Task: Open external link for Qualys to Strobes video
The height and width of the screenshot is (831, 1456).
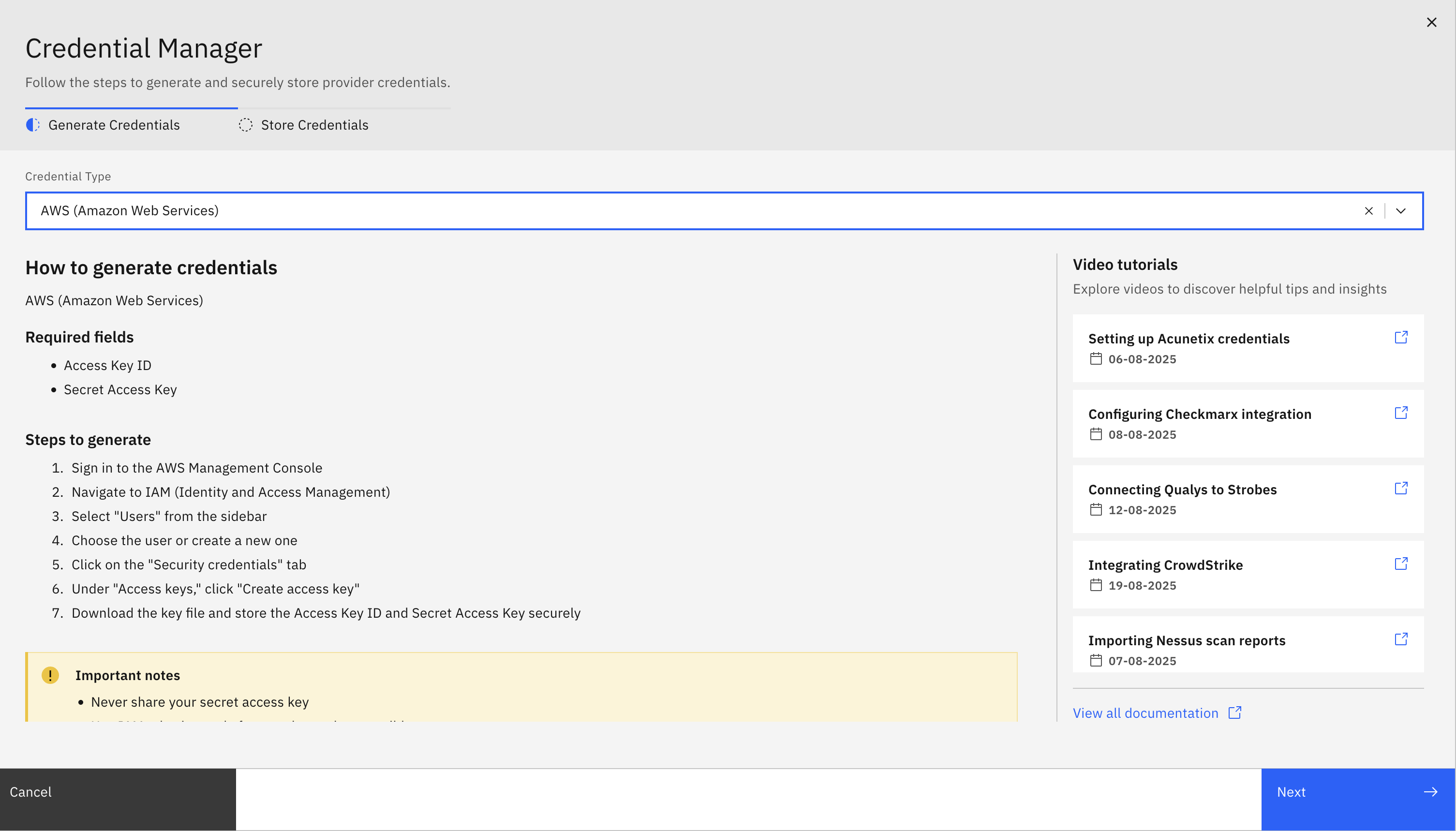Action: 1401,488
